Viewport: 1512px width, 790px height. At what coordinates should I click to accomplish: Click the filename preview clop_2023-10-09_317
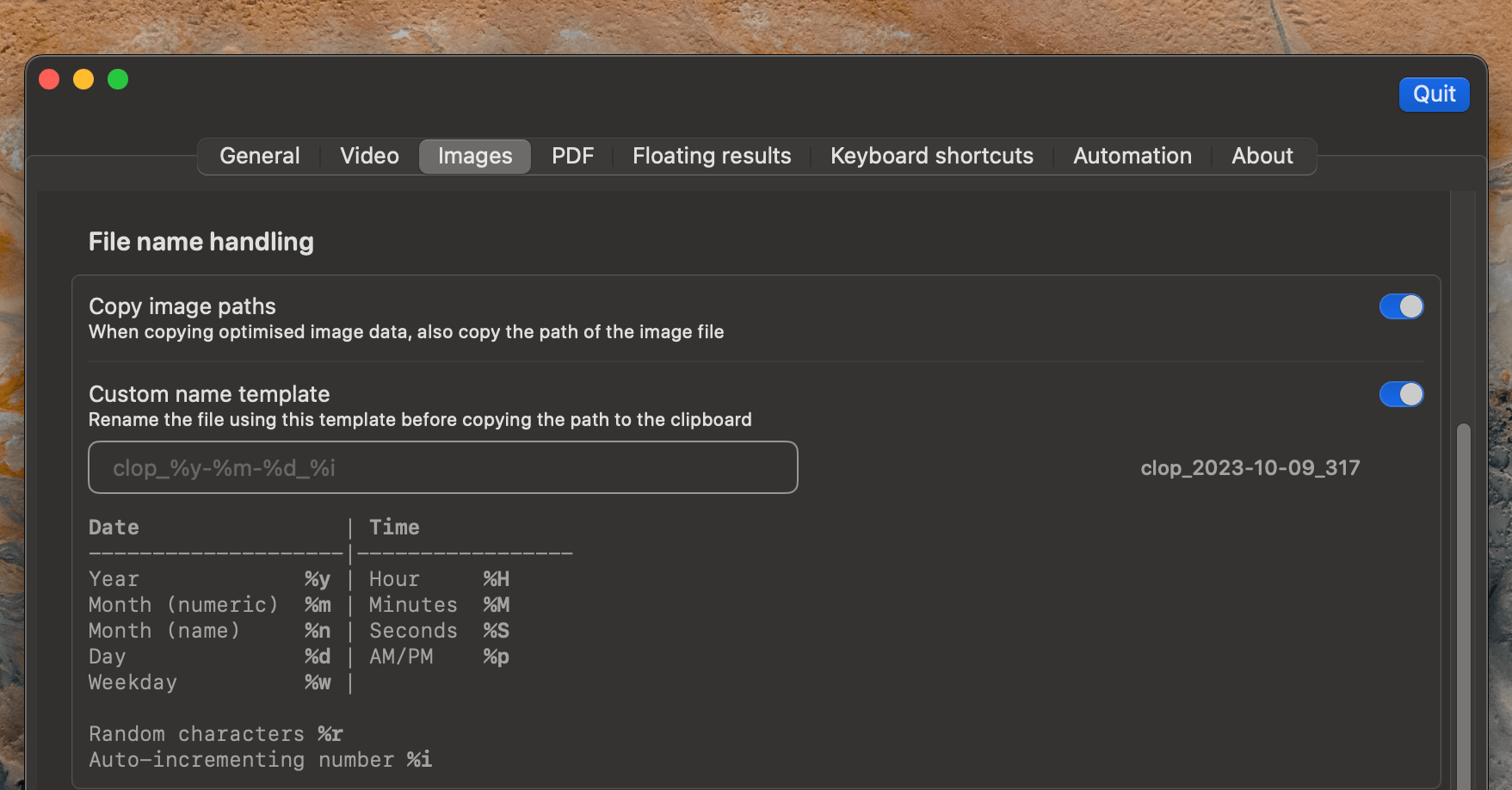click(x=1250, y=467)
